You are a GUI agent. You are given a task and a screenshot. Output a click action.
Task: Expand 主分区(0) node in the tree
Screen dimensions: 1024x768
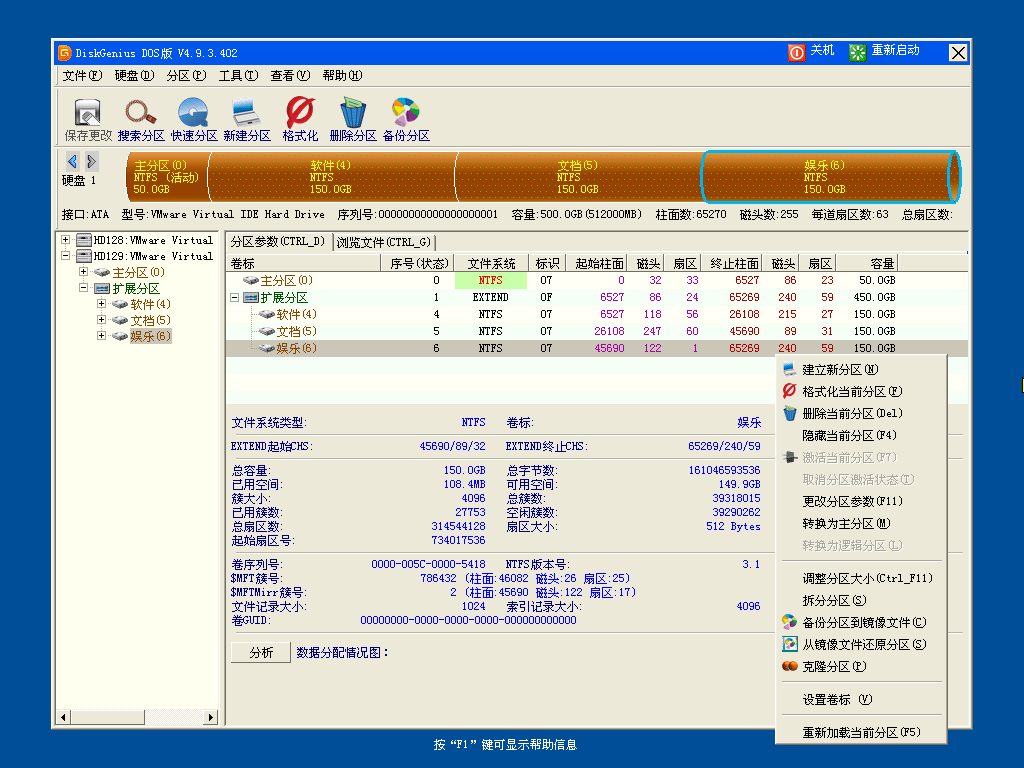pos(84,272)
